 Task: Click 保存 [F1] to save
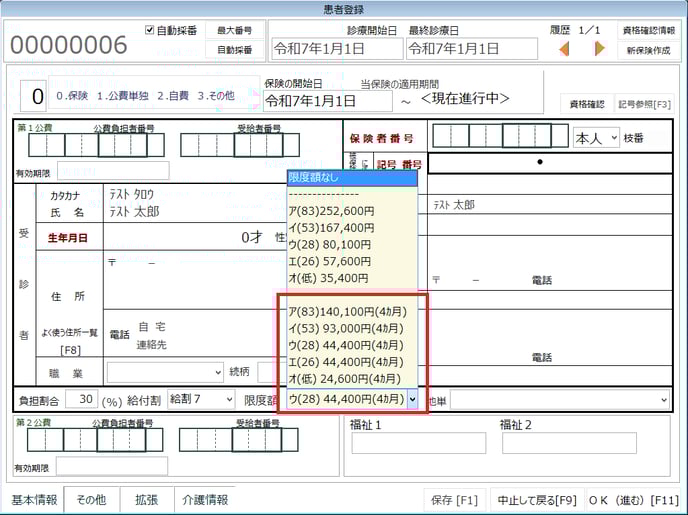(456, 499)
